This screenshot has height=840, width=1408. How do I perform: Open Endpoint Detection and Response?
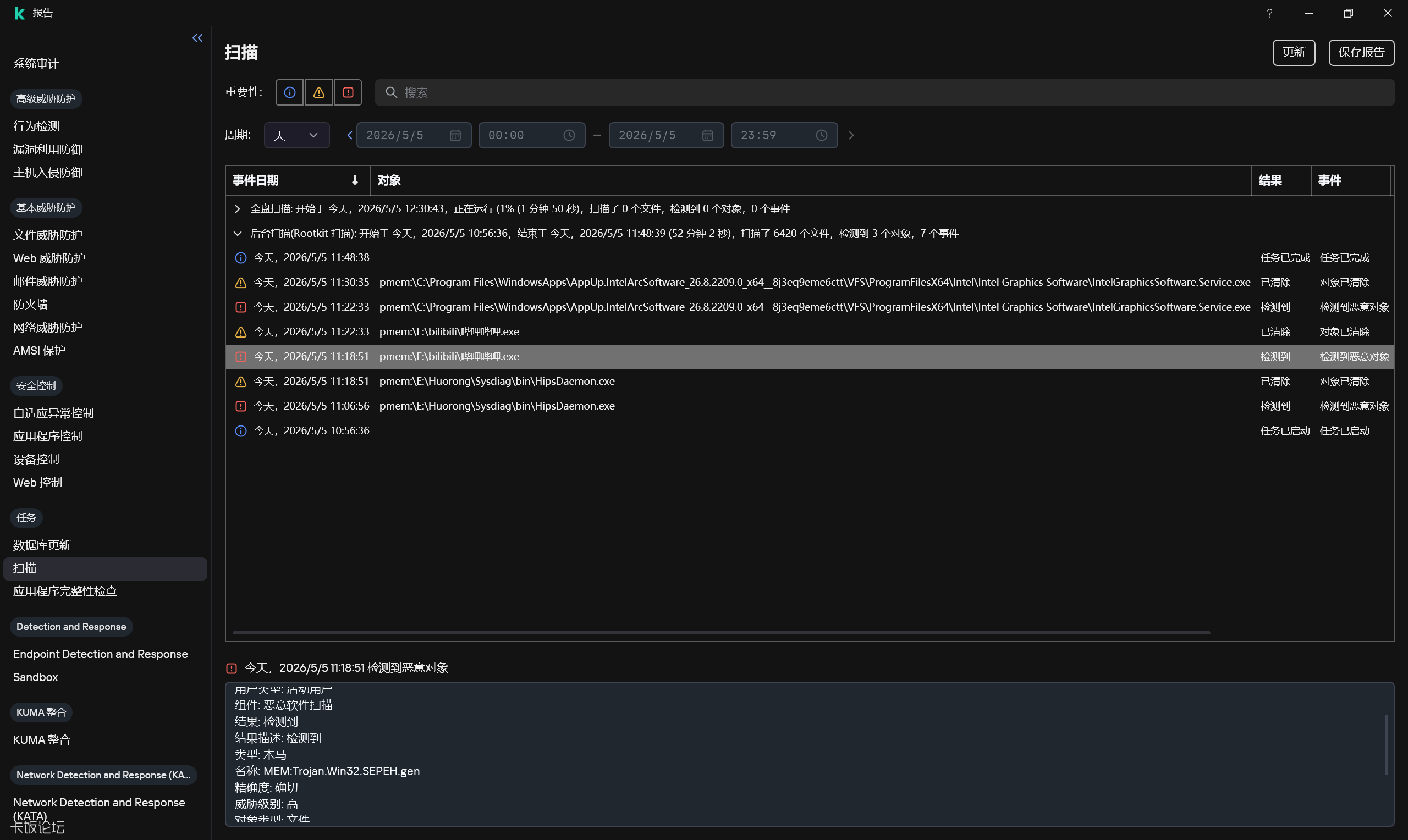point(100,654)
